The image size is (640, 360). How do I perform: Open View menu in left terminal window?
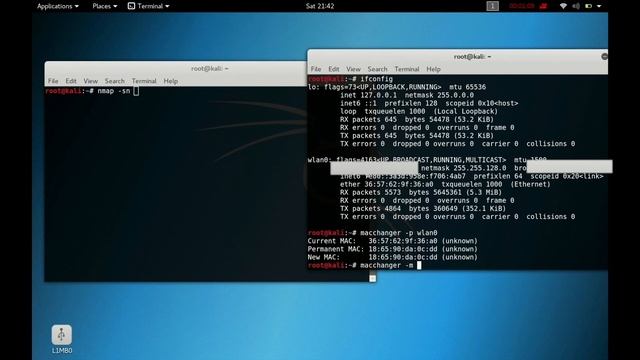click(x=91, y=81)
